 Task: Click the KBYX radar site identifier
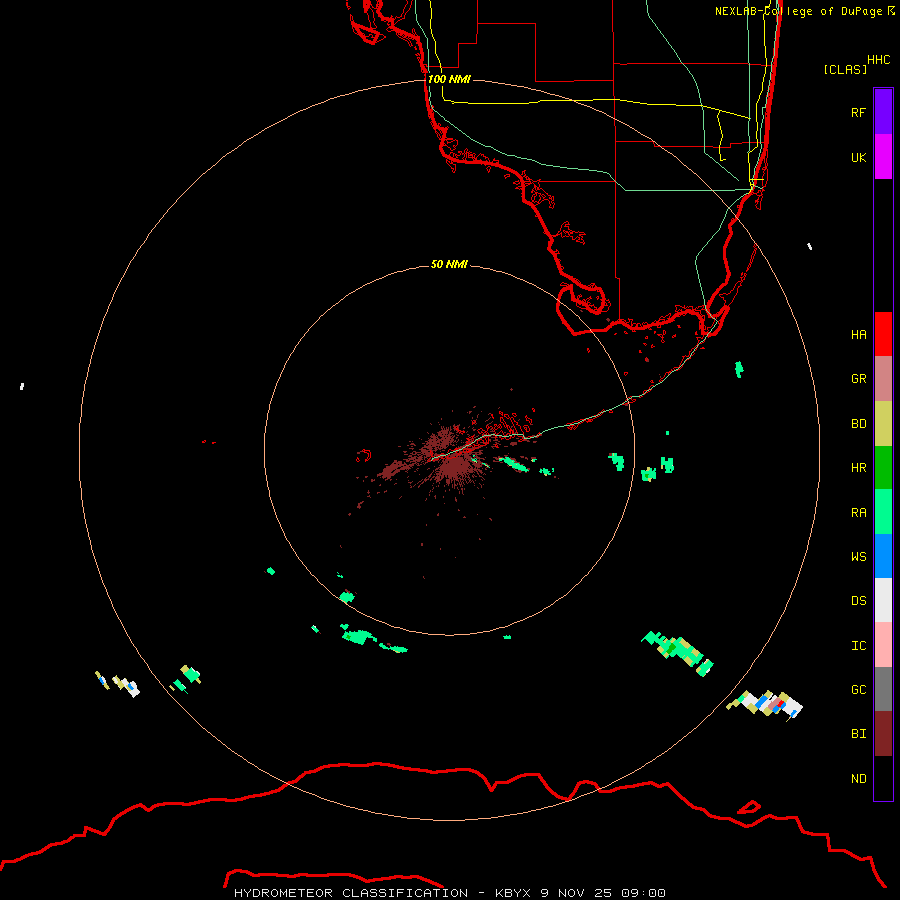[x=513, y=893]
